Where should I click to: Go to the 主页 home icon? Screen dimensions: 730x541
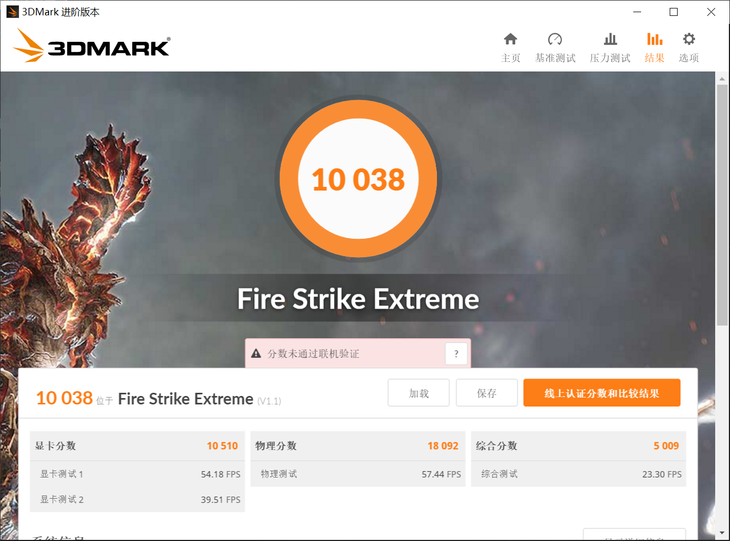[511, 39]
